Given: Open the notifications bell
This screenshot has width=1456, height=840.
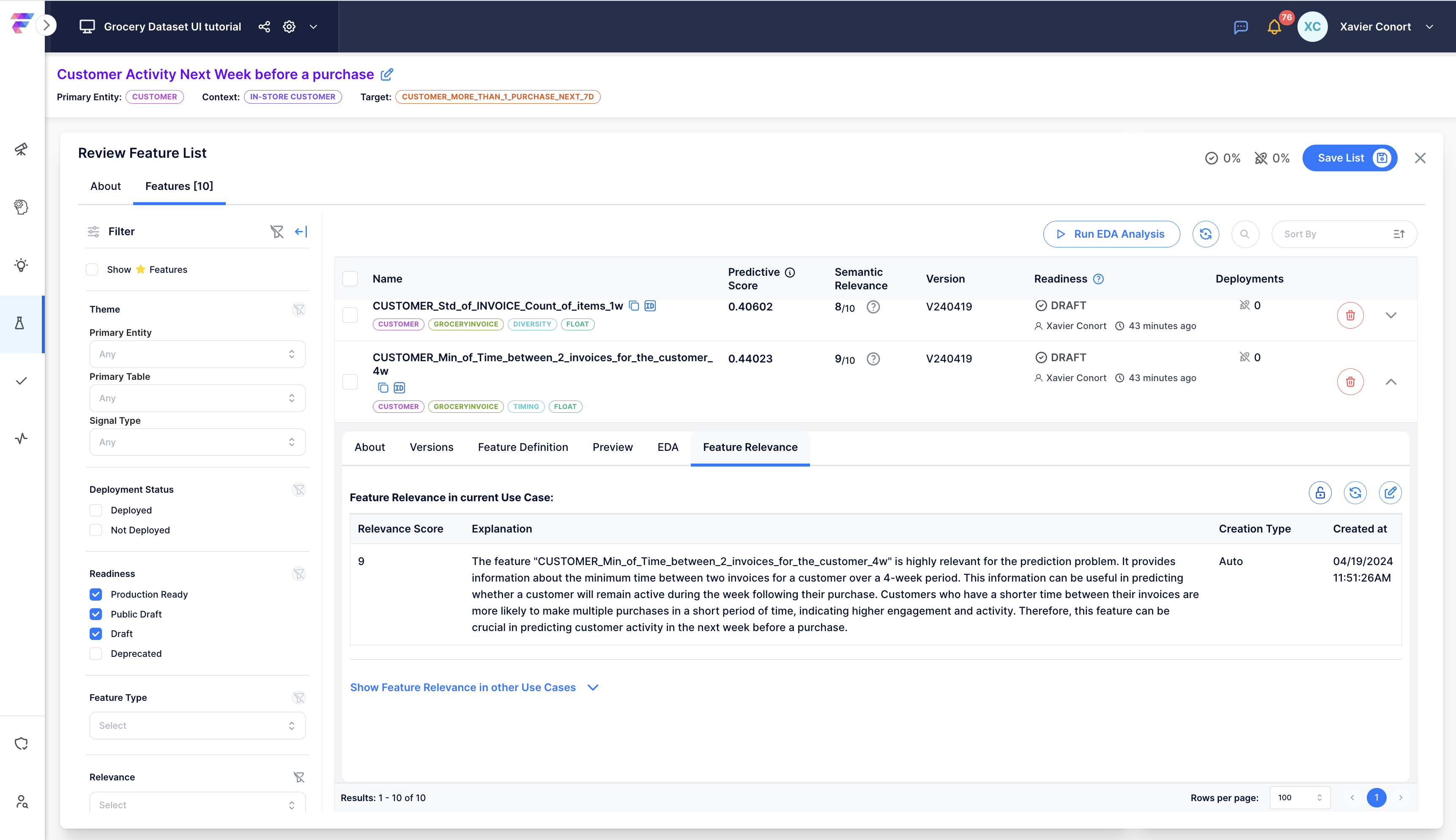Looking at the screenshot, I should tap(1274, 27).
